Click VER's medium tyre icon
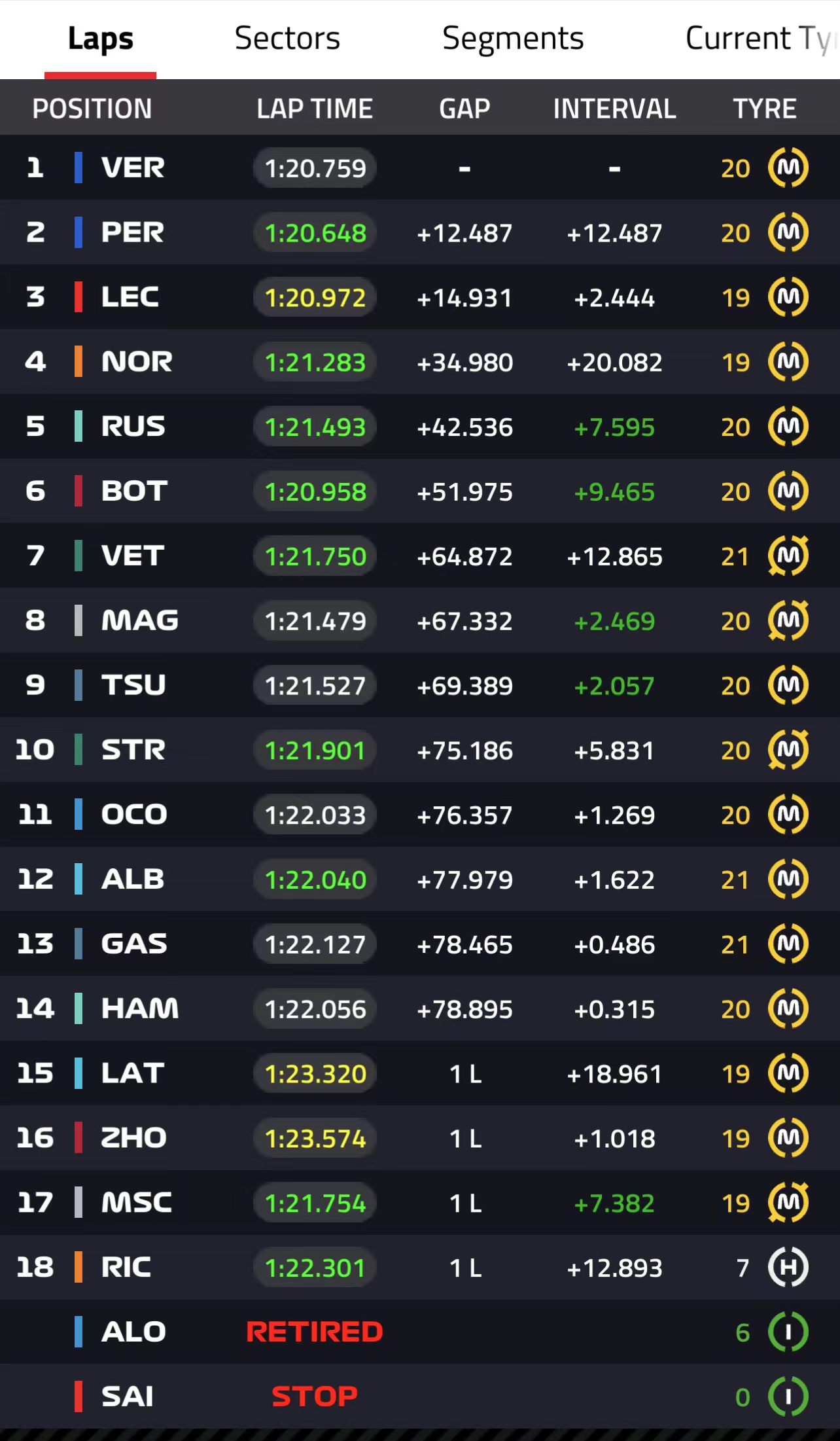This screenshot has height=1441, width=840. (x=788, y=168)
